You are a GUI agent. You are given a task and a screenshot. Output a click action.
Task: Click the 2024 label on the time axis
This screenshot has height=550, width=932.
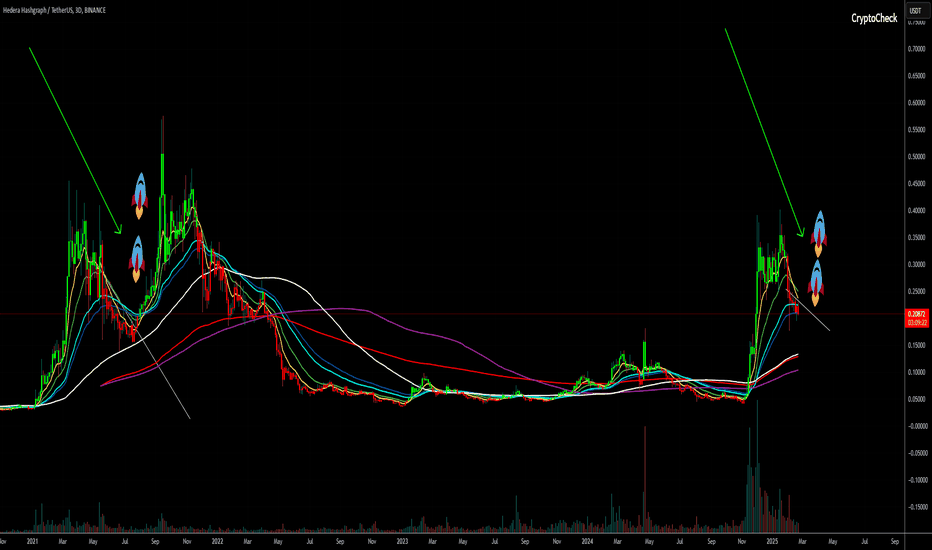tap(587, 542)
